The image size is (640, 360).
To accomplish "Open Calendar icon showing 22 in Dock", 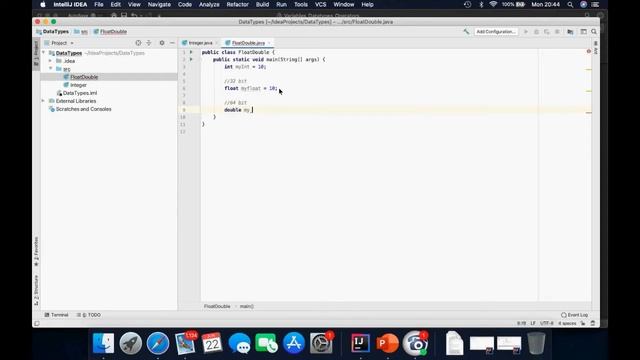I will pyautogui.click(x=212, y=343).
